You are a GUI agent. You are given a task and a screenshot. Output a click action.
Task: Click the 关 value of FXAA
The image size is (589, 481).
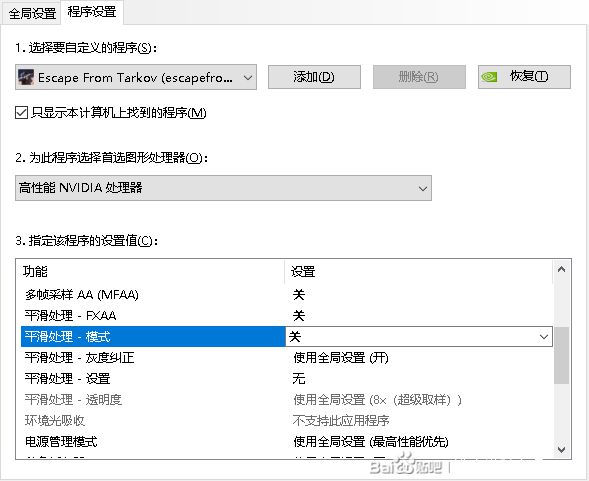coord(299,316)
